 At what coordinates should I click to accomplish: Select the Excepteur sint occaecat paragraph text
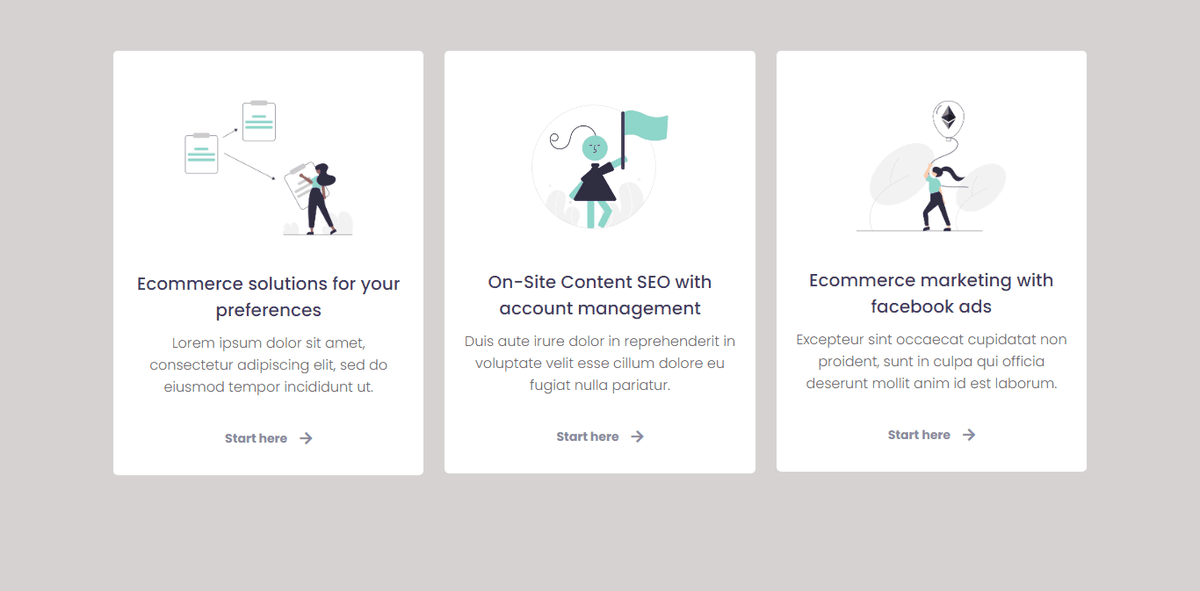coord(931,361)
